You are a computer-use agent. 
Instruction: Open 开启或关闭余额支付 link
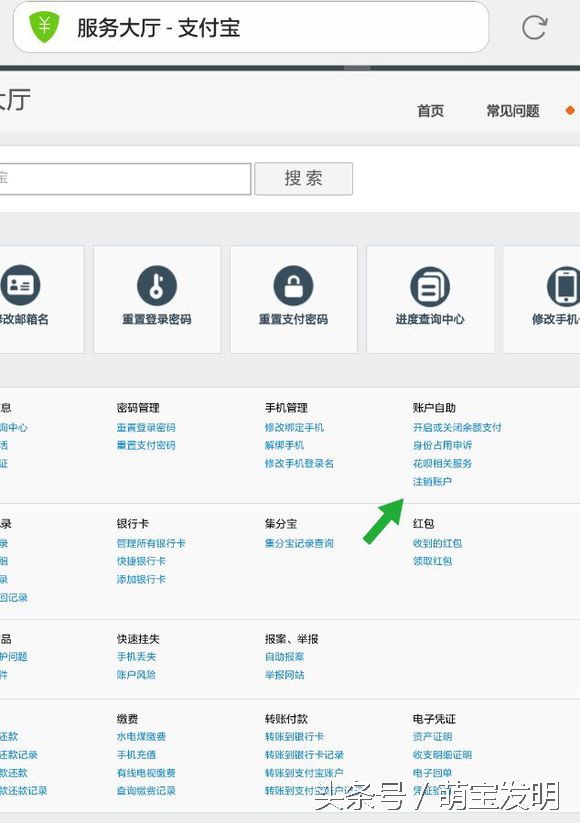pyautogui.click(x=457, y=428)
